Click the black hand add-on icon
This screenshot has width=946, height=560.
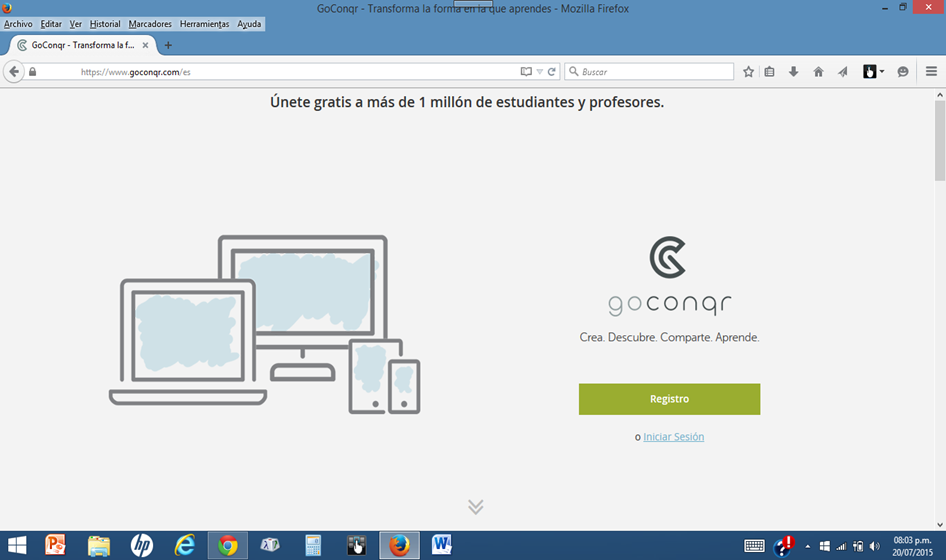(869, 72)
